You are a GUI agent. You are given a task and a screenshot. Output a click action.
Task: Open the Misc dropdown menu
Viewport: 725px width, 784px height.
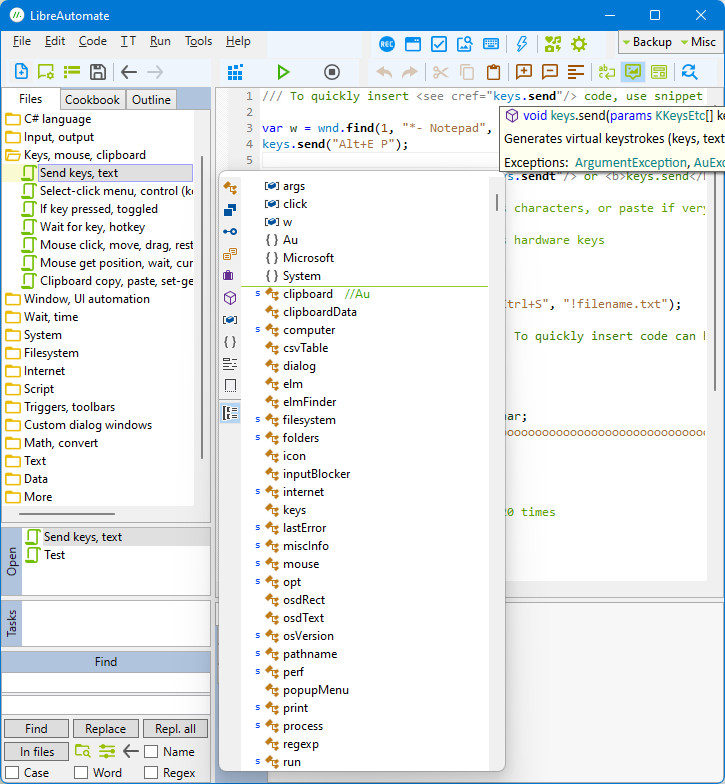pyautogui.click(x=698, y=42)
